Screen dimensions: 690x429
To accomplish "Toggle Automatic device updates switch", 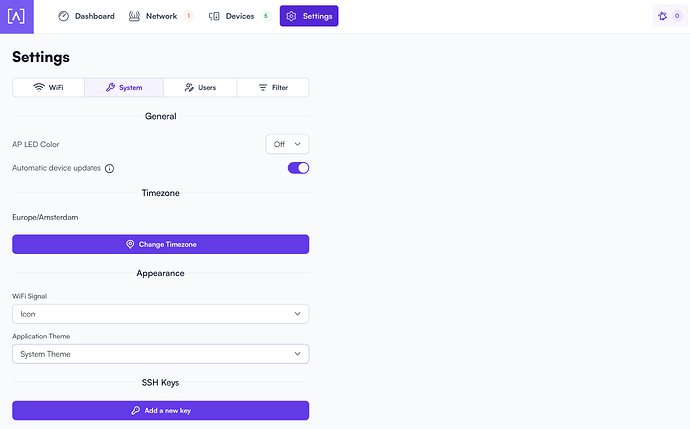I will tap(298, 168).
